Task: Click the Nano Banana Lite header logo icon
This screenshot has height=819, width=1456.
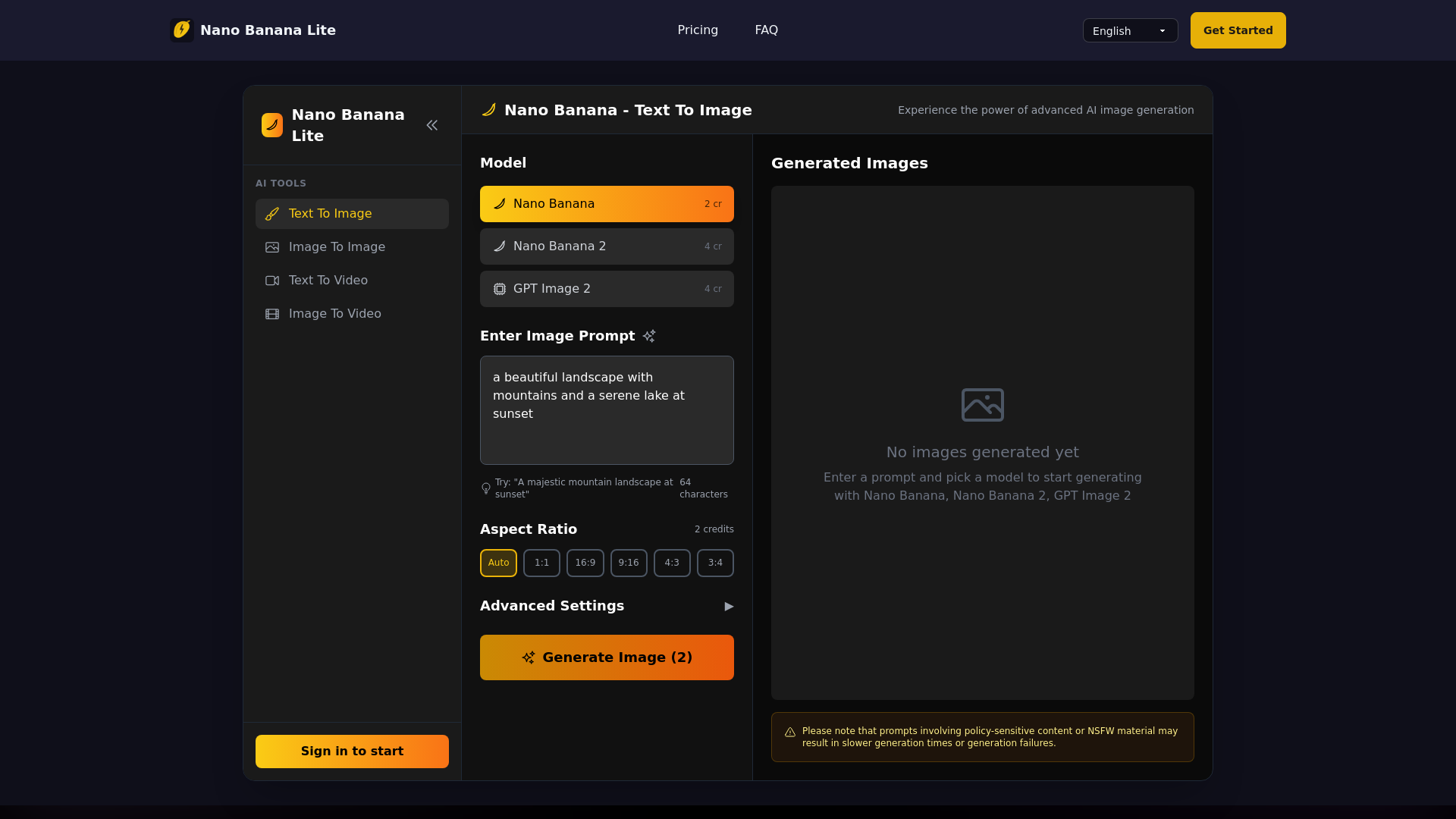Action: coord(182,30)
